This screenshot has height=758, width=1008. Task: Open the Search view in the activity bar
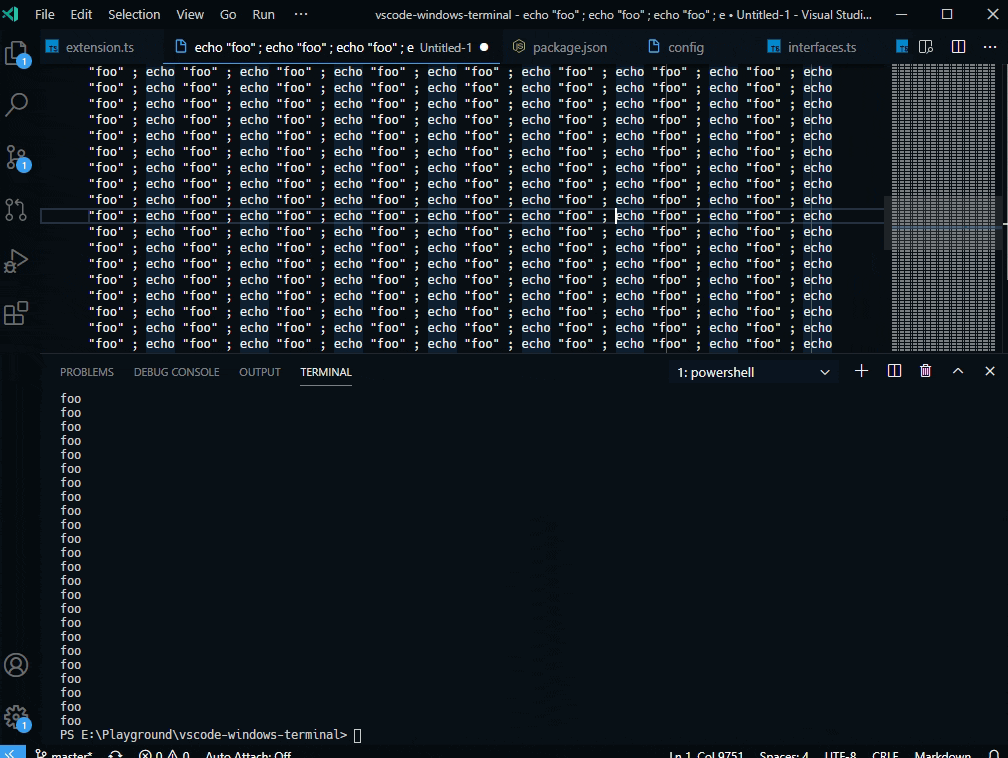(17, 105)
